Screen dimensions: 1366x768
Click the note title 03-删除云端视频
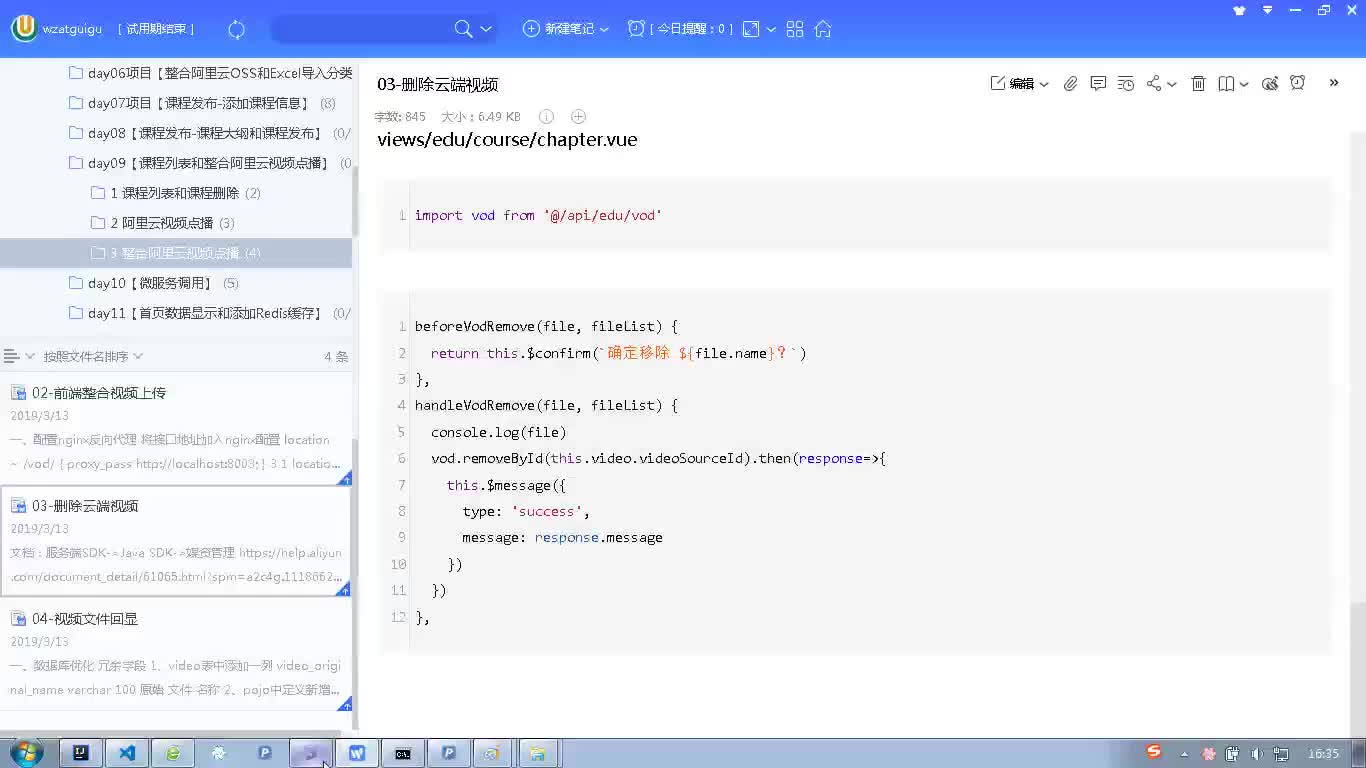[438, 84]
